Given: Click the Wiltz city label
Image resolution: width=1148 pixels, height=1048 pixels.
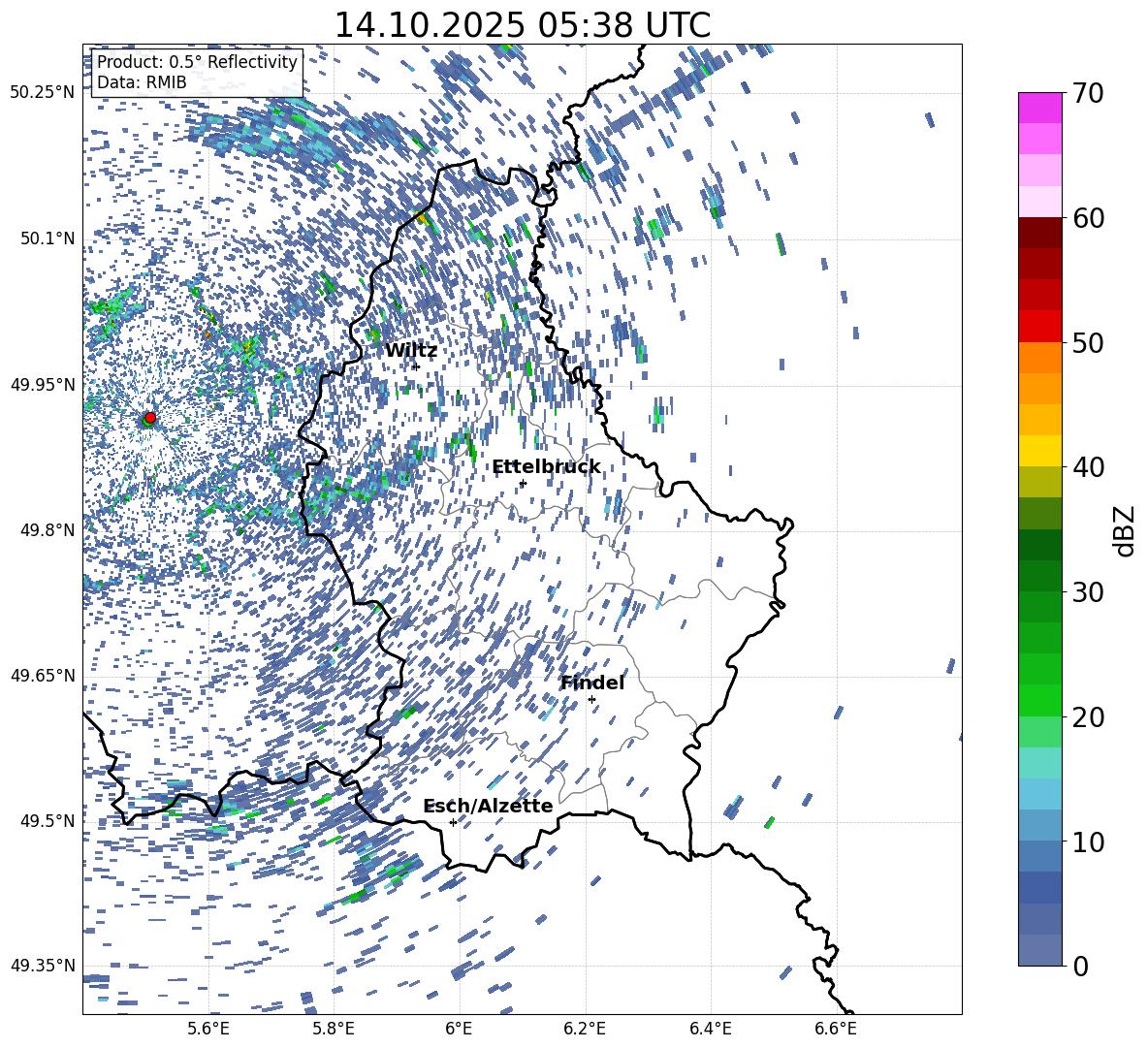Looking at the screenshot, I should 411,351.
